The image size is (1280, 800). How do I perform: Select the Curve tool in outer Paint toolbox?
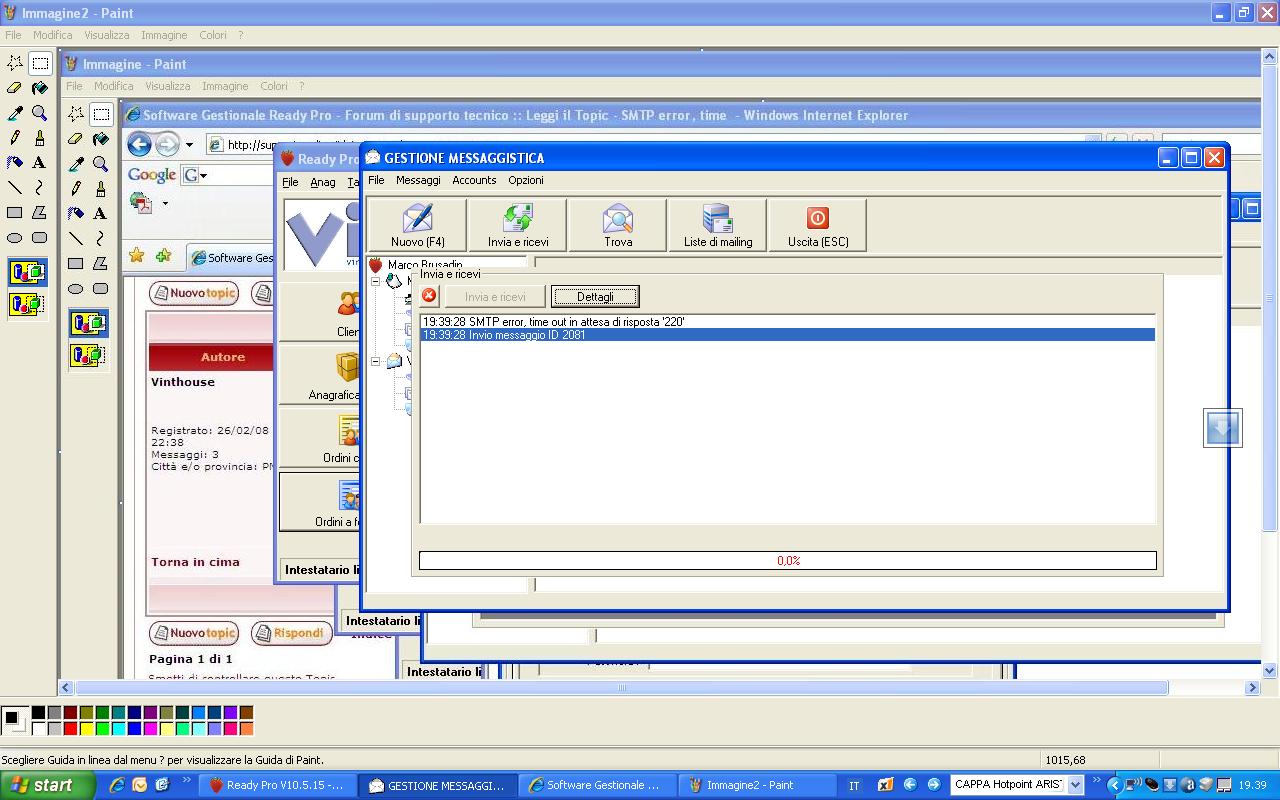coord(40,188)
